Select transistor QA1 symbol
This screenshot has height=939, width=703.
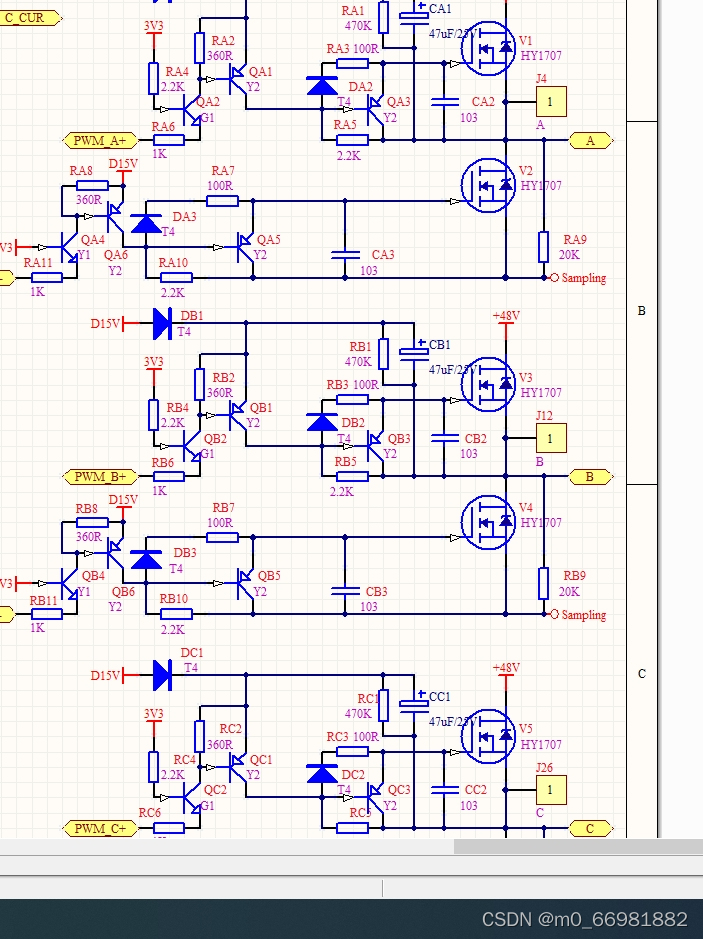coord(238,79)
